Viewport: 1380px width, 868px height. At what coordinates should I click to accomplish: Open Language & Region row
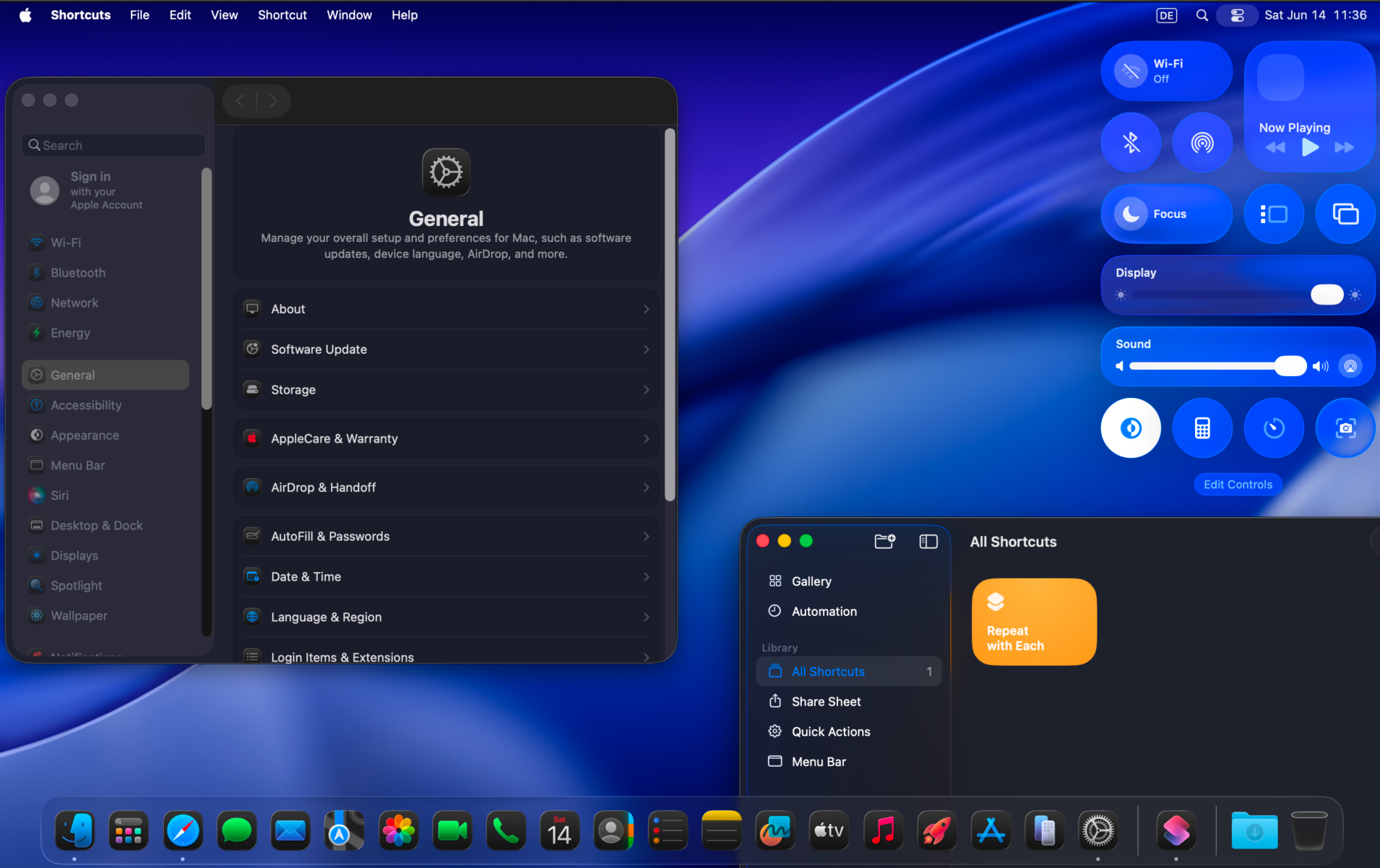[446, 617]
